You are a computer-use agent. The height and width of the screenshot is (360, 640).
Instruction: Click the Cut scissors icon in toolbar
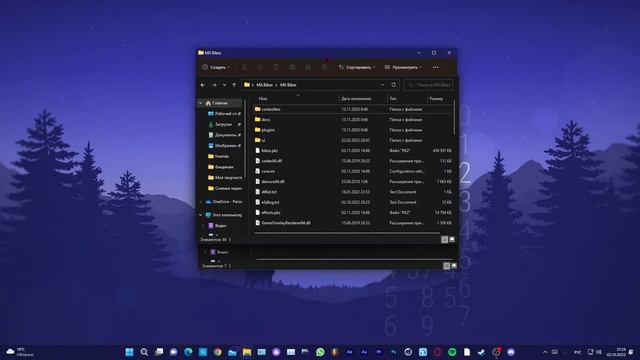point(244,67)
